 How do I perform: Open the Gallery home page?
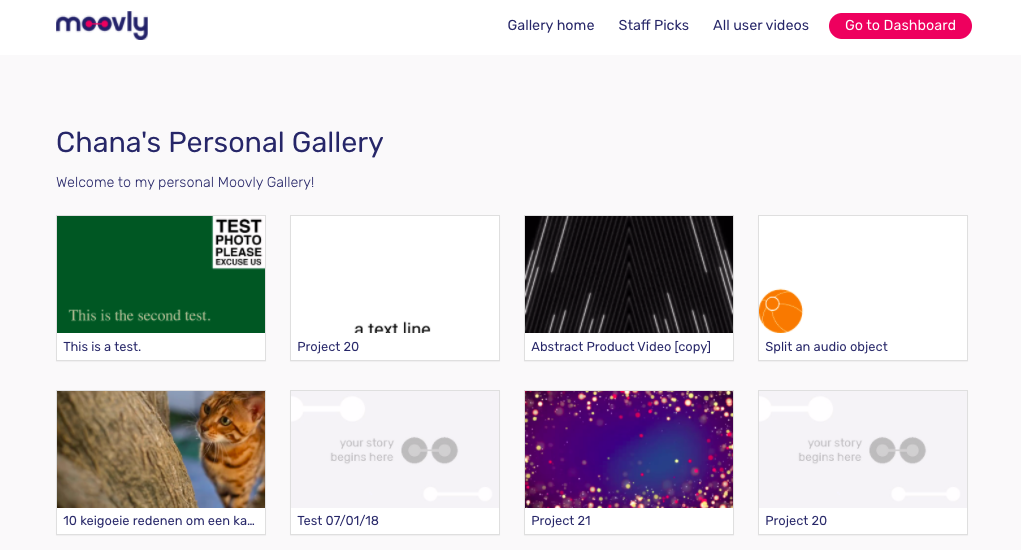[550, 25]
